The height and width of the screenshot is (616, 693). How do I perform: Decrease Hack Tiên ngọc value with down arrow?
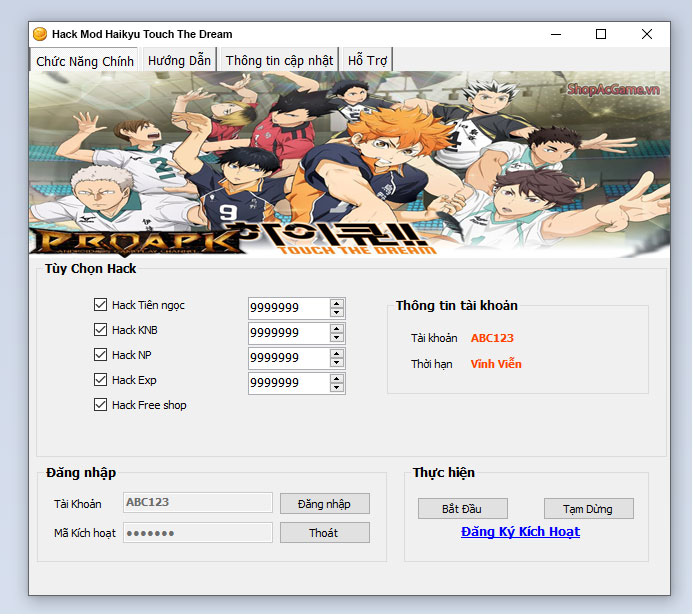pyautogui.click(x=337, y=312)
